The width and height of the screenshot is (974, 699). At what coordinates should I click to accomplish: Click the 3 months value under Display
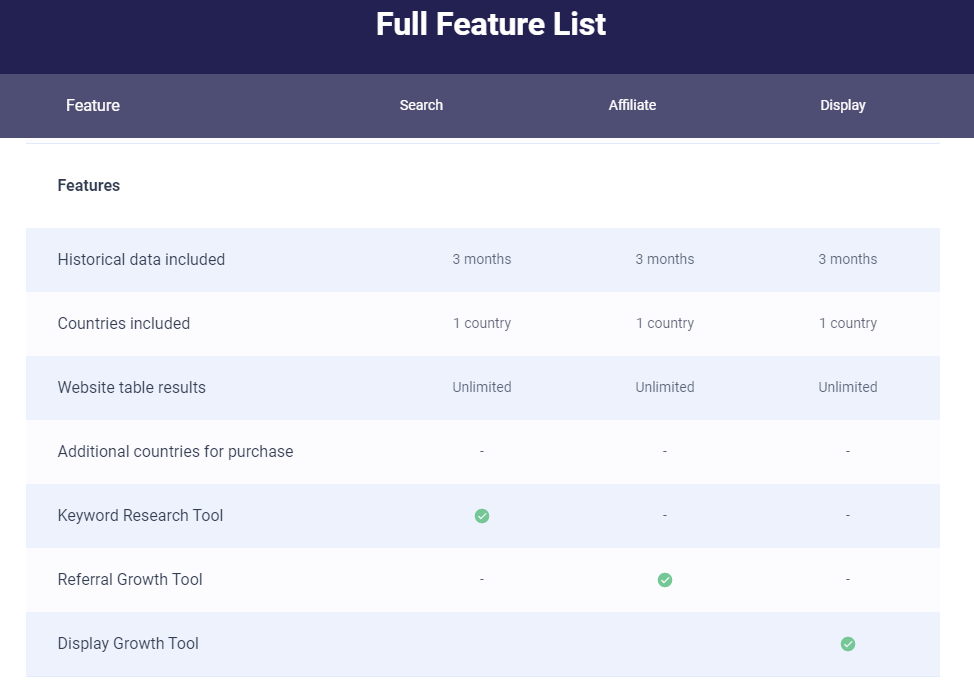coord(848,260)
